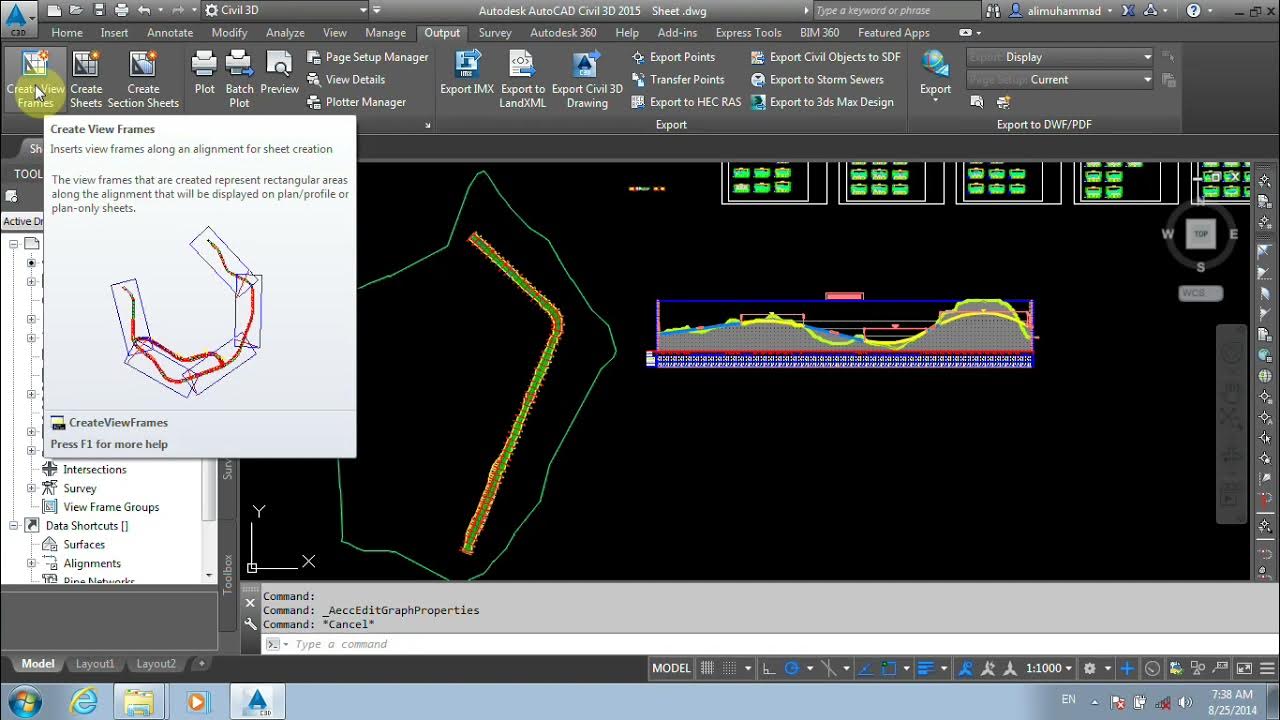
Task: Click the Model tab
Action: pos(38,664)
